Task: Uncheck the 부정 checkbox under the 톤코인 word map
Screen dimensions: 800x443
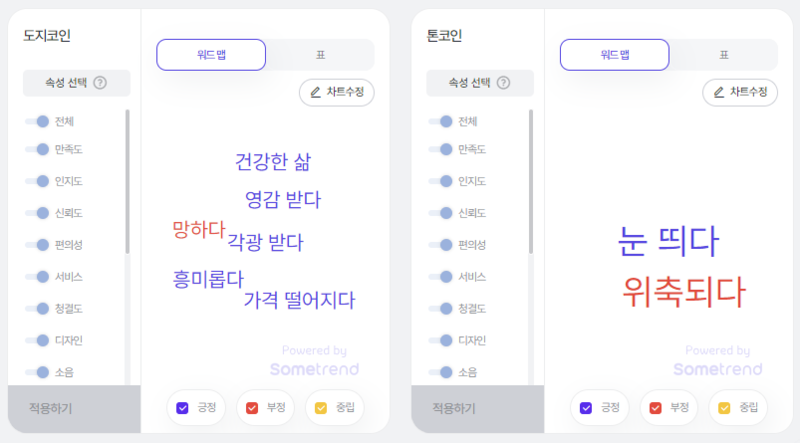Action: [x=655, y=408]
